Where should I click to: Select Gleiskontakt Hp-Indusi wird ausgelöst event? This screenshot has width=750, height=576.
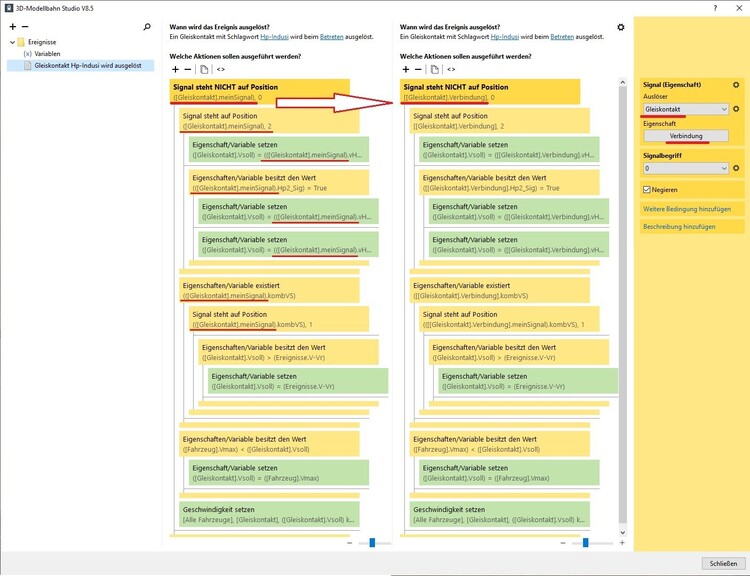tap(87, 65)
